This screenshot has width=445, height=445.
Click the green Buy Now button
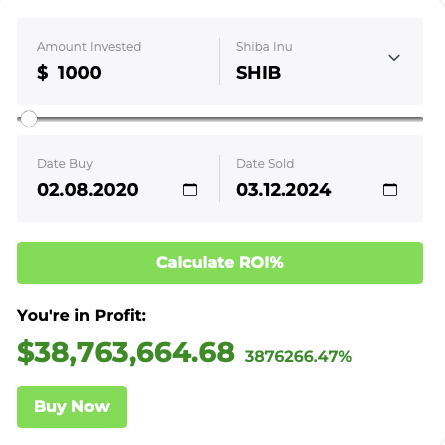(72, 407)
